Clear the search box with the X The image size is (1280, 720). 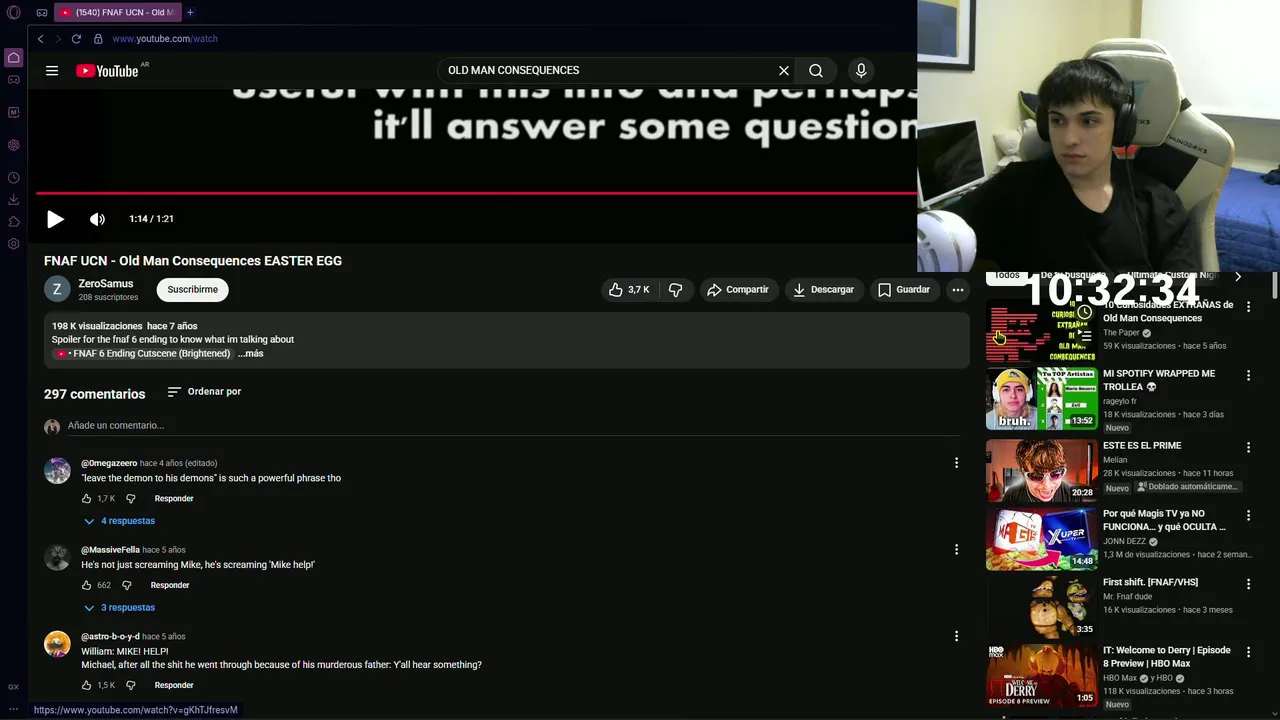[784, 70]
